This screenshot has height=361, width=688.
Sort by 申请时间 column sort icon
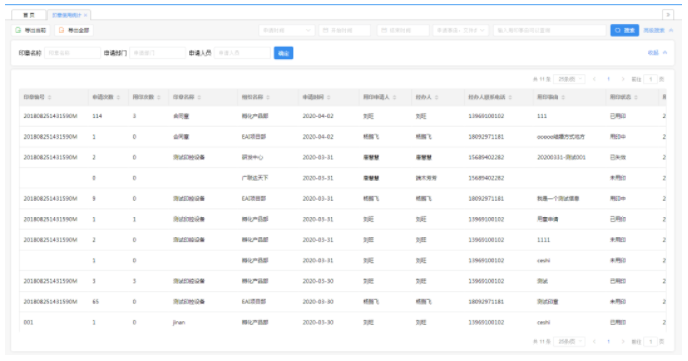point(329,97)
